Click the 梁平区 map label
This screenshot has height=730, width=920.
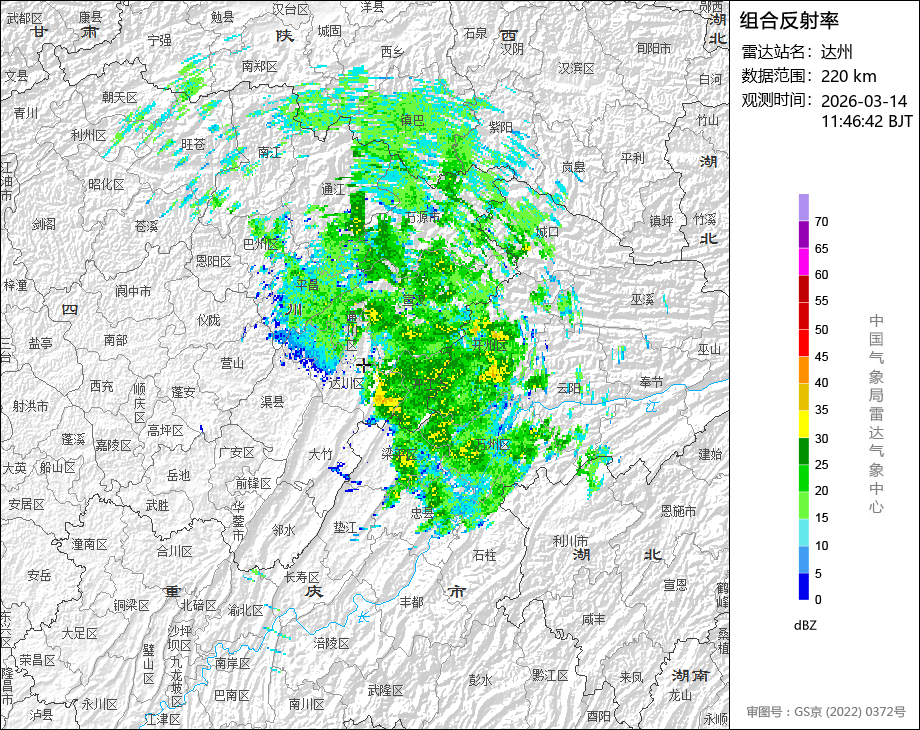tap(398, 454)
